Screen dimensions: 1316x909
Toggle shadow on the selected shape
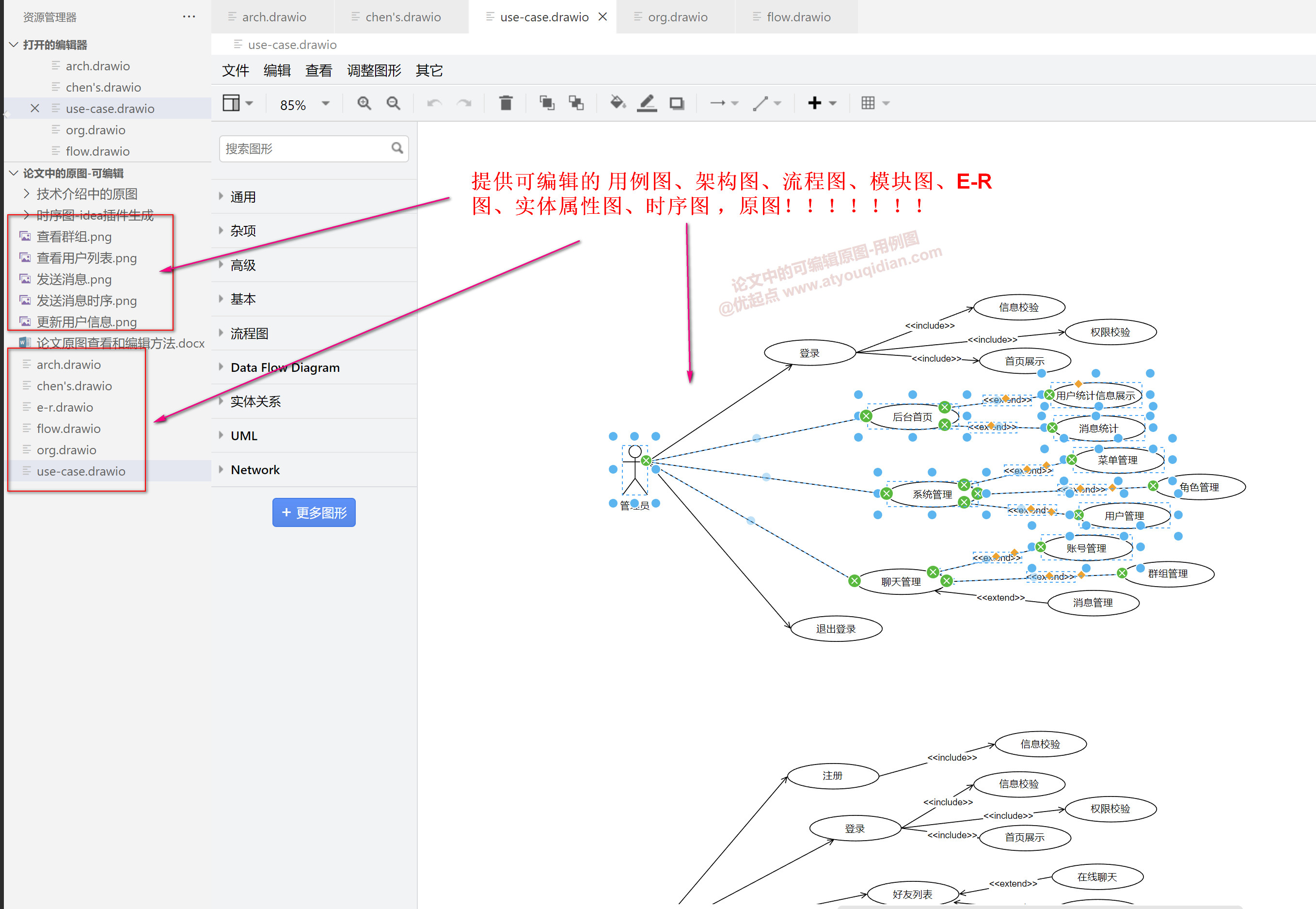pyautogui.click(x=677, y=103)
